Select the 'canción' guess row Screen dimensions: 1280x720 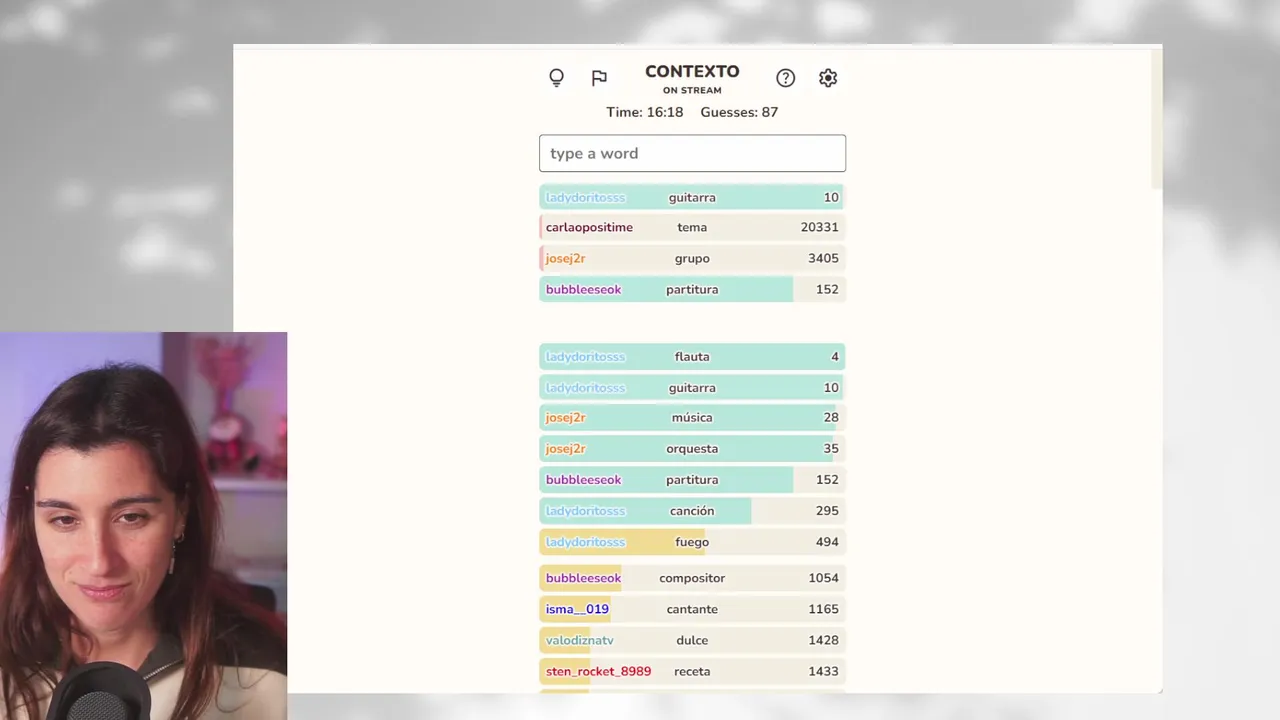point(692,510)
